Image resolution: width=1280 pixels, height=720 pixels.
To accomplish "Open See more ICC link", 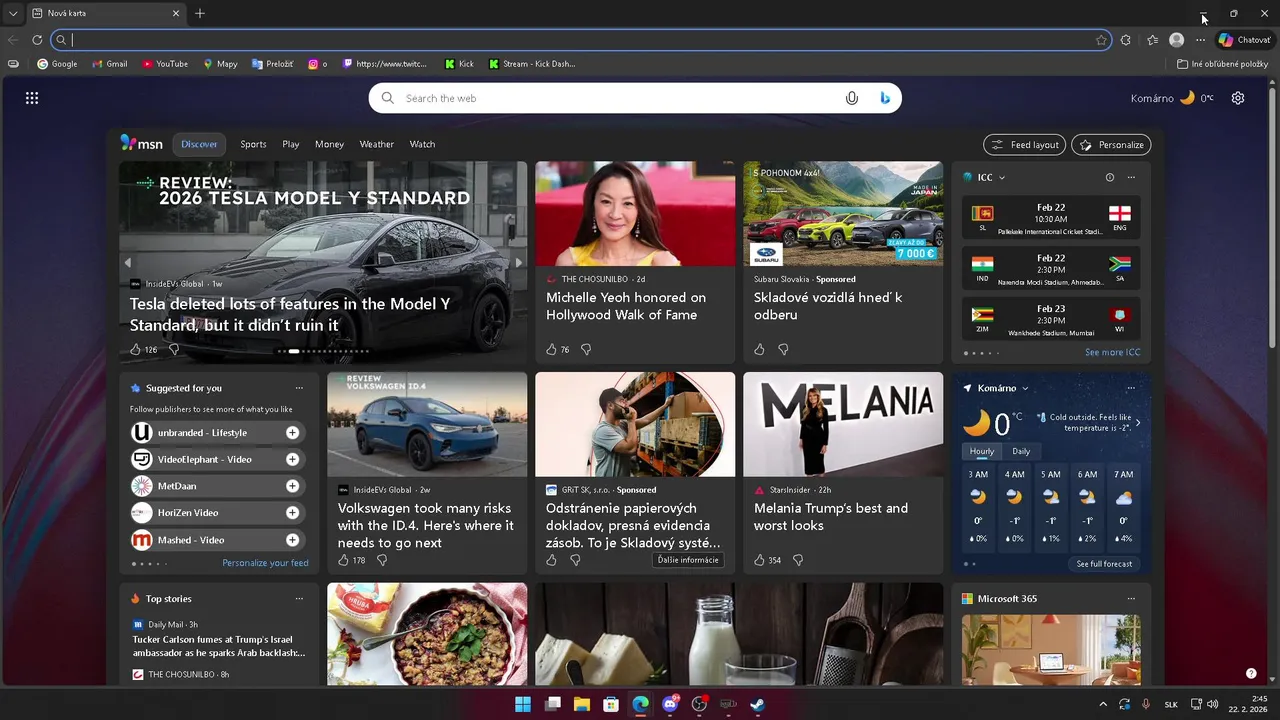I will 1112,353.
